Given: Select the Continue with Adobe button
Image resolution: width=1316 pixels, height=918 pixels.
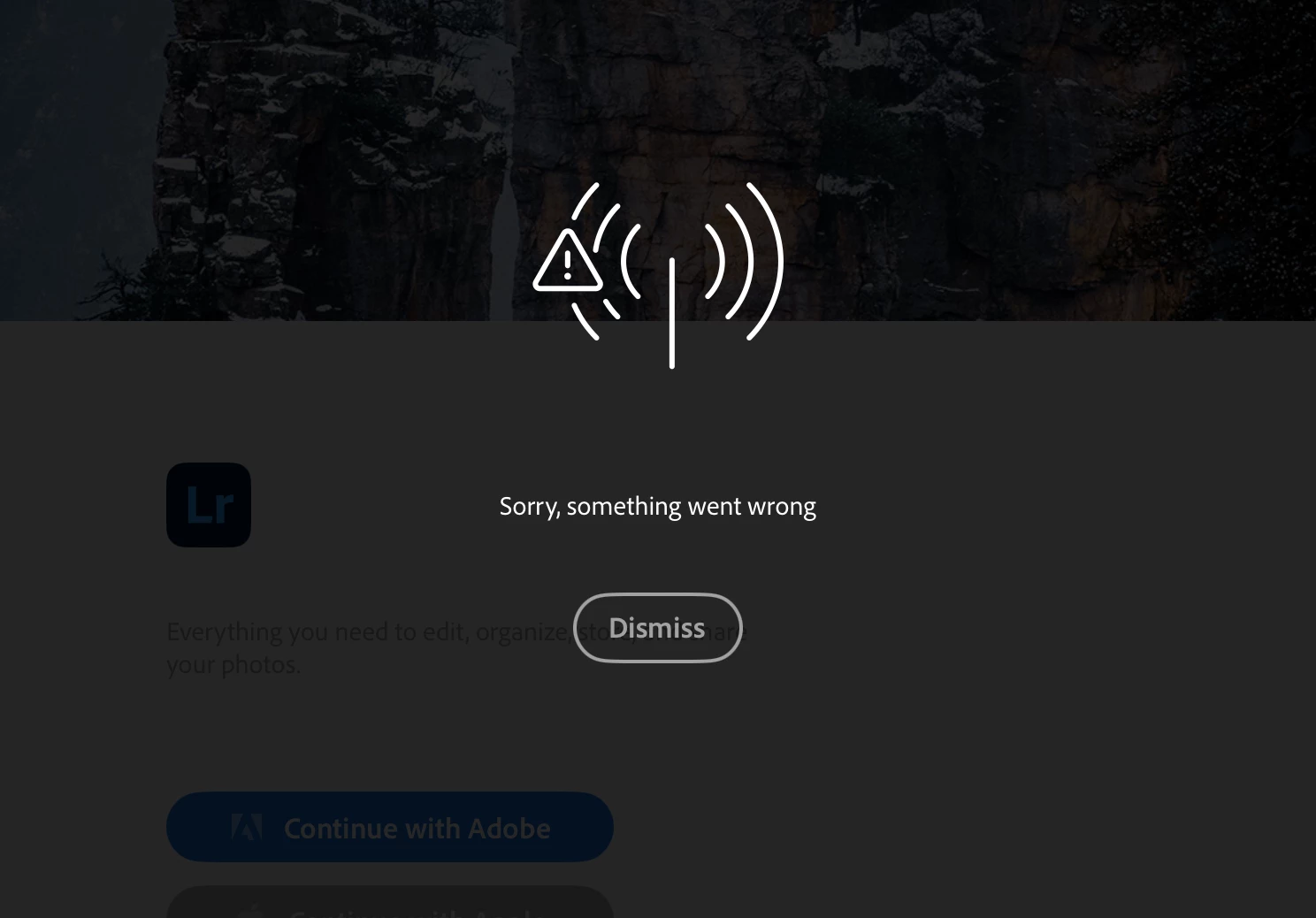Looking at the screenshot, I should [x=390, y=827].
